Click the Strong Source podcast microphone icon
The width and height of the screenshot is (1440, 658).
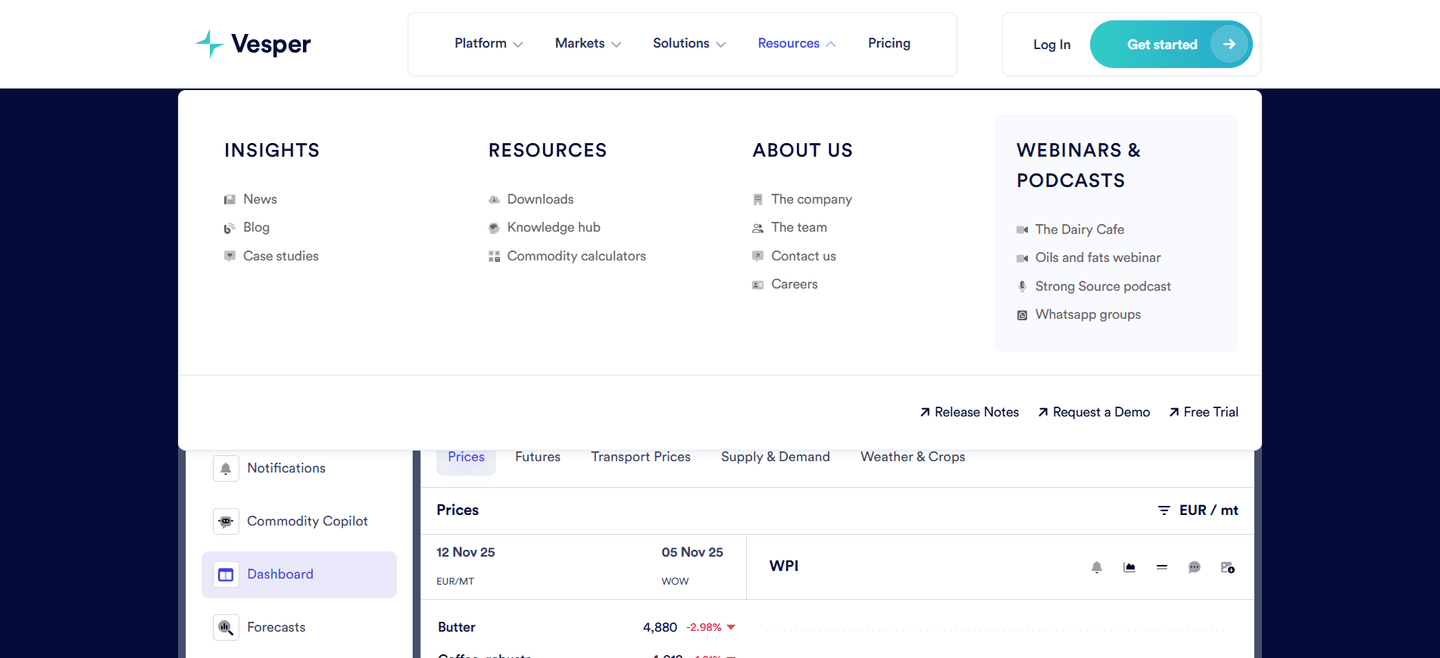[1022, 286]
